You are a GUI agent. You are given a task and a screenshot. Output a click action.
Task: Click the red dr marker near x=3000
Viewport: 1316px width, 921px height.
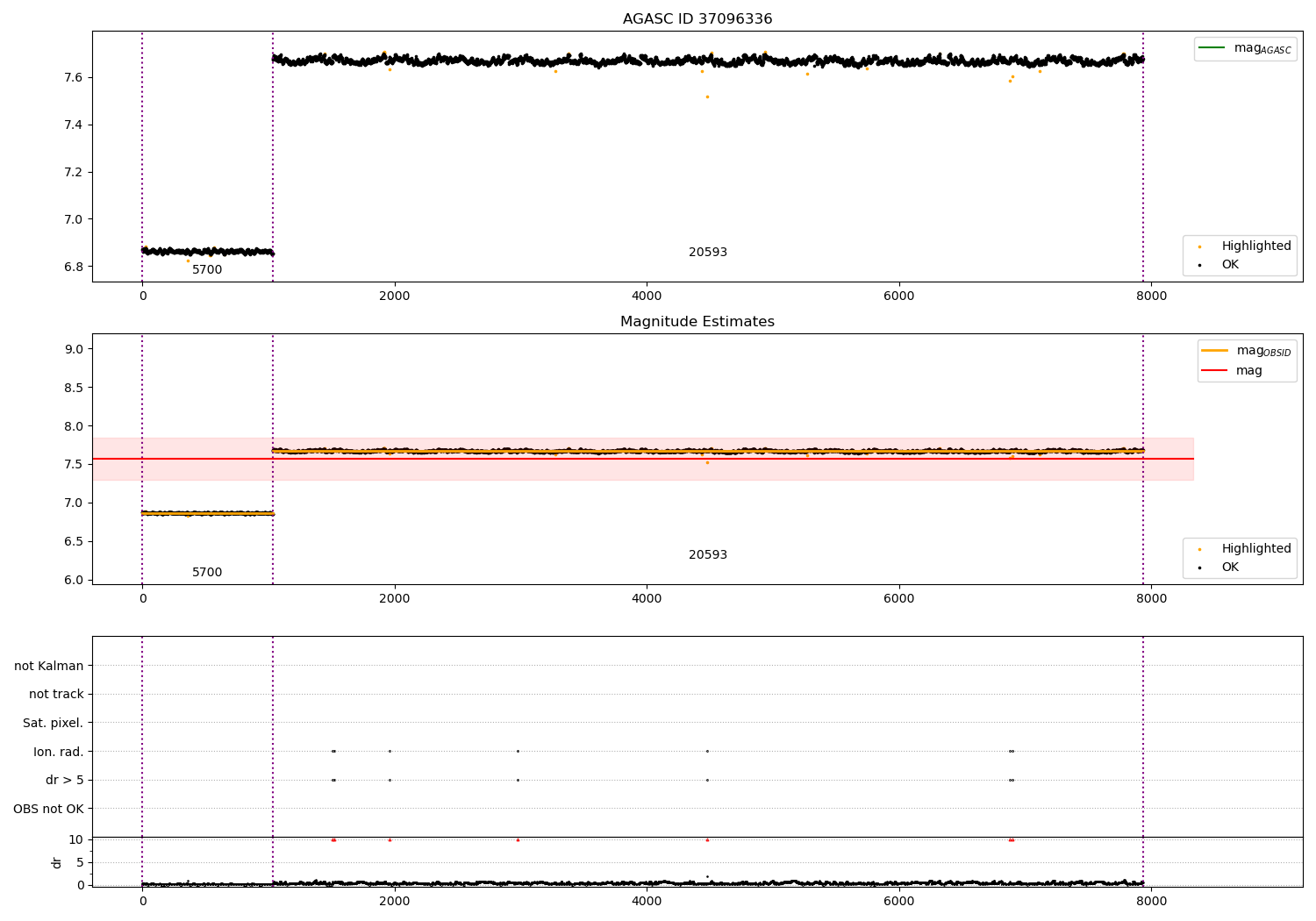[x=518, y=839]
